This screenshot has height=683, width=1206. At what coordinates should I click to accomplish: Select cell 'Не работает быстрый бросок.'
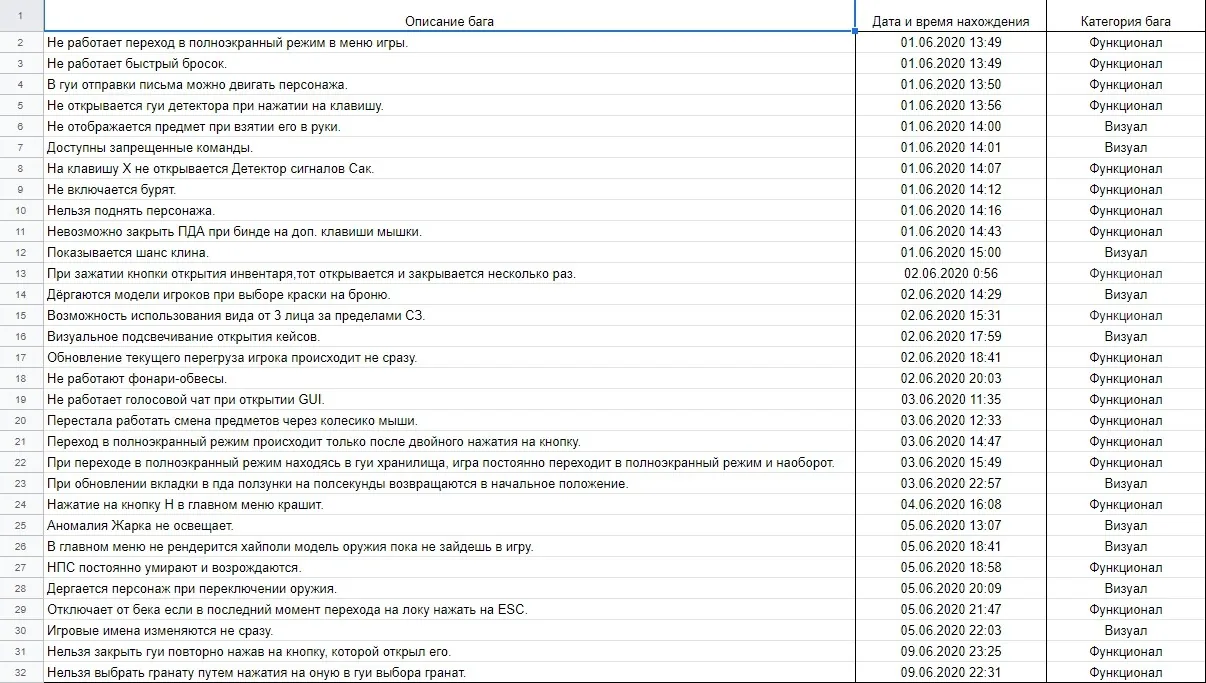[449, 63]
